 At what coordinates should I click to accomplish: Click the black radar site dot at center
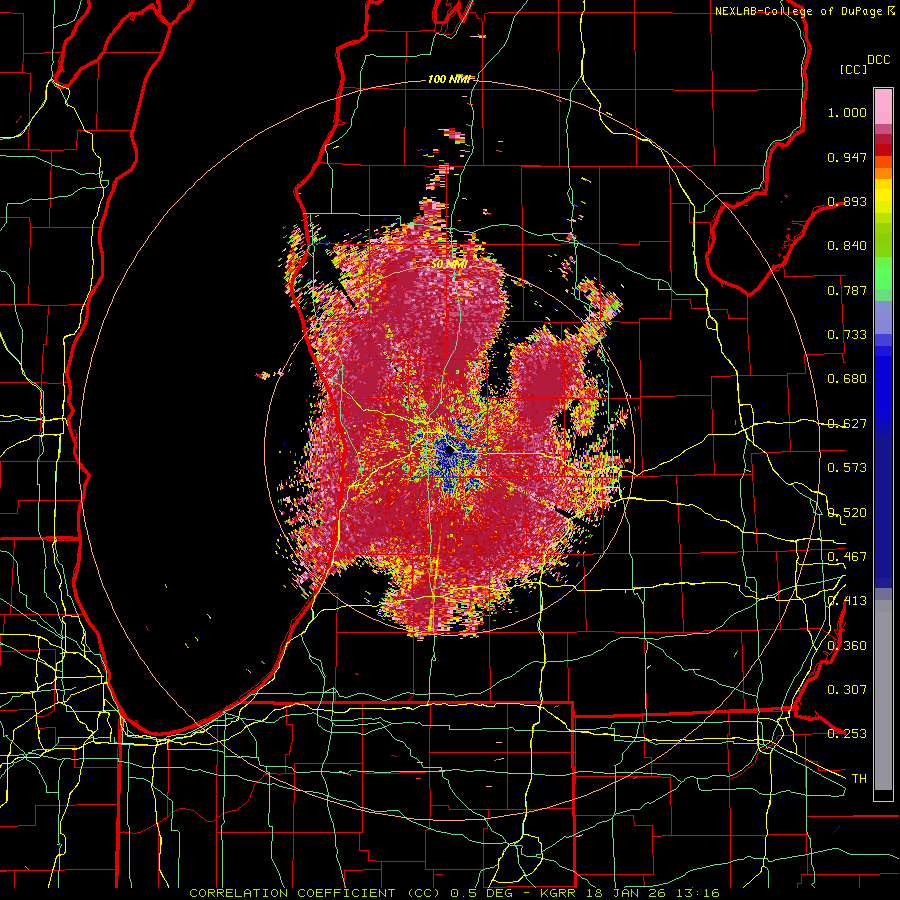click(449, 451)
